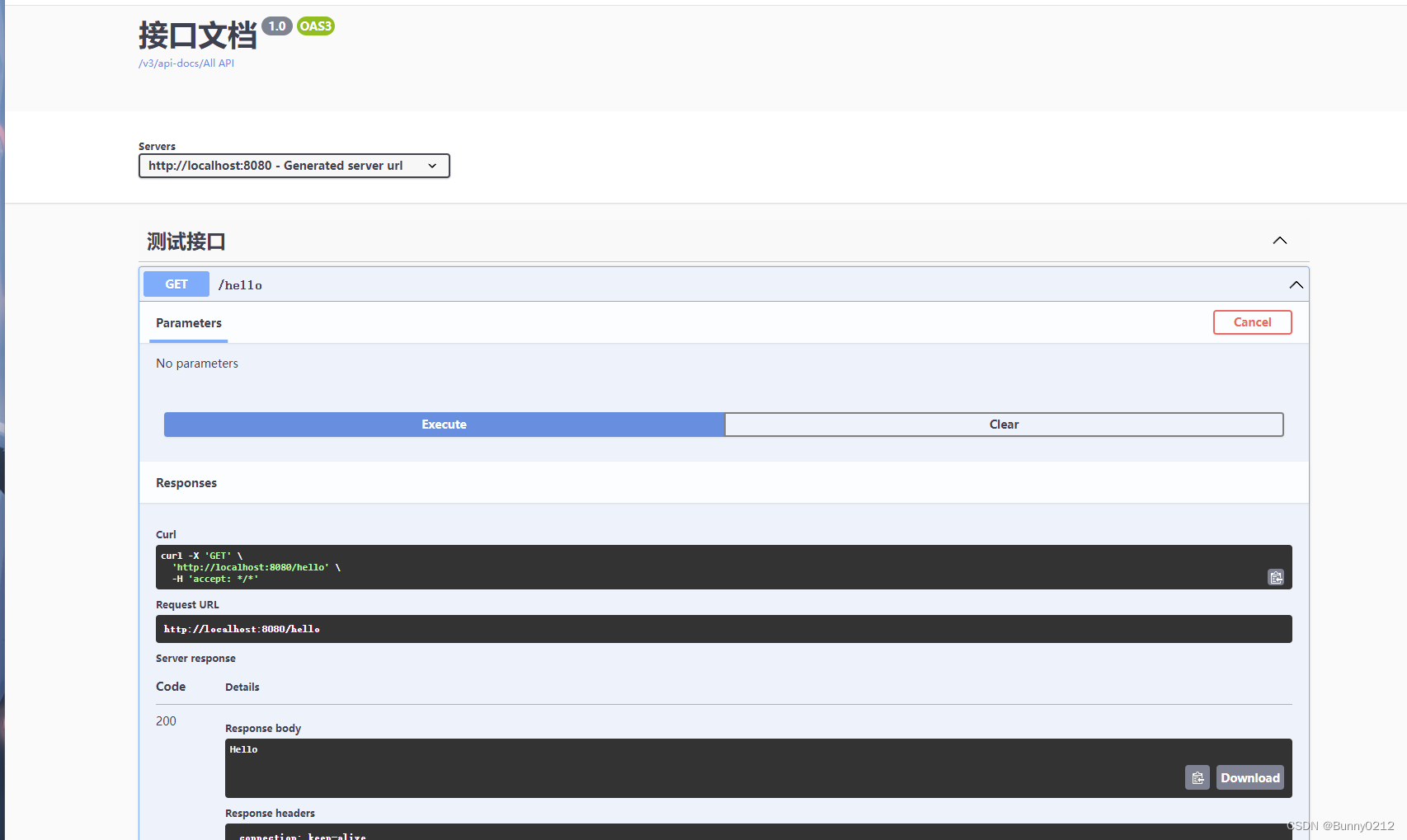Click the Code column header
Image resolution: width=1407 pixels, height=840 pixels.
(x=171, y=687)
